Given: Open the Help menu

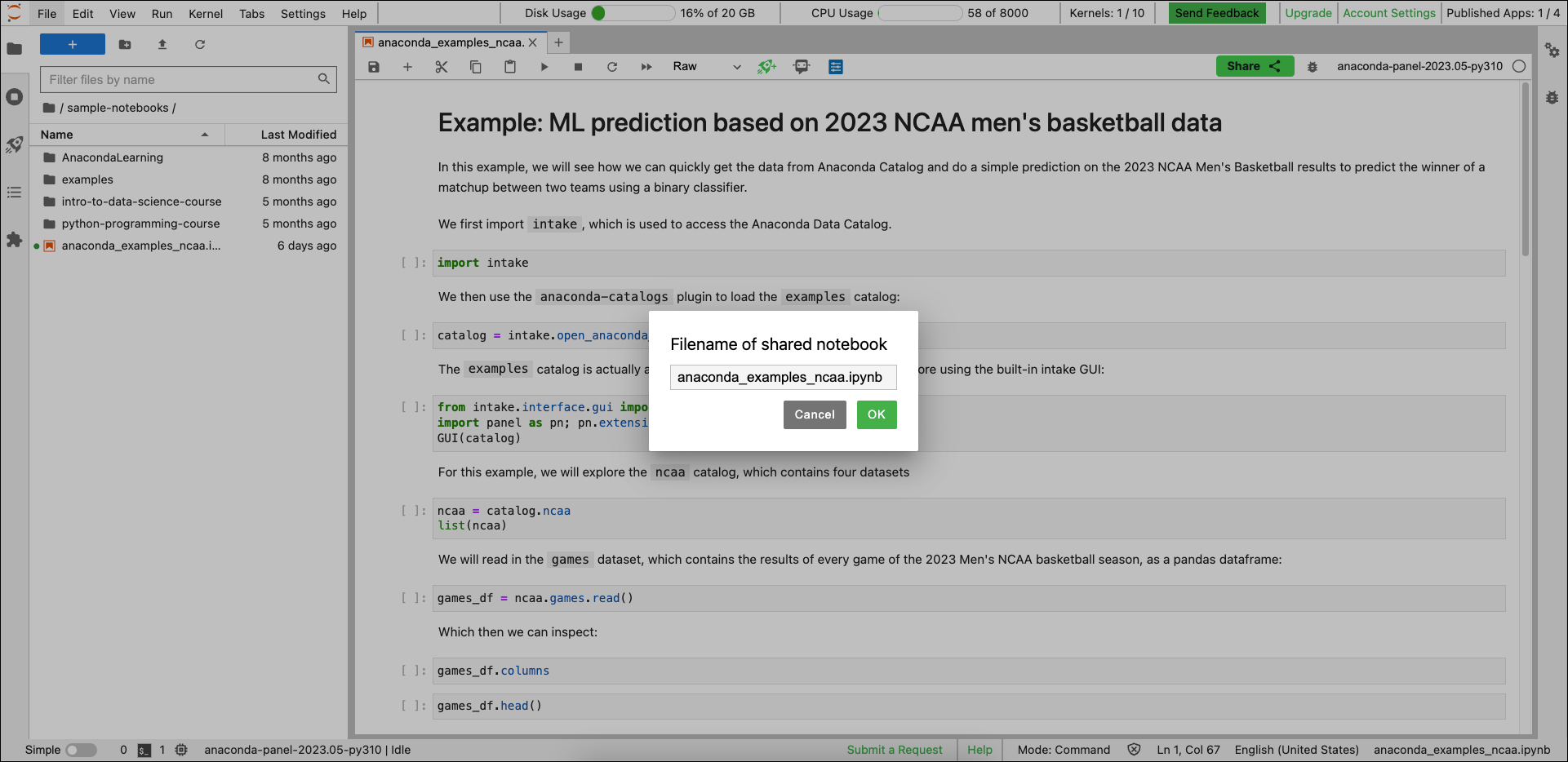Looking at the screenshot, I should coord(354,13).
